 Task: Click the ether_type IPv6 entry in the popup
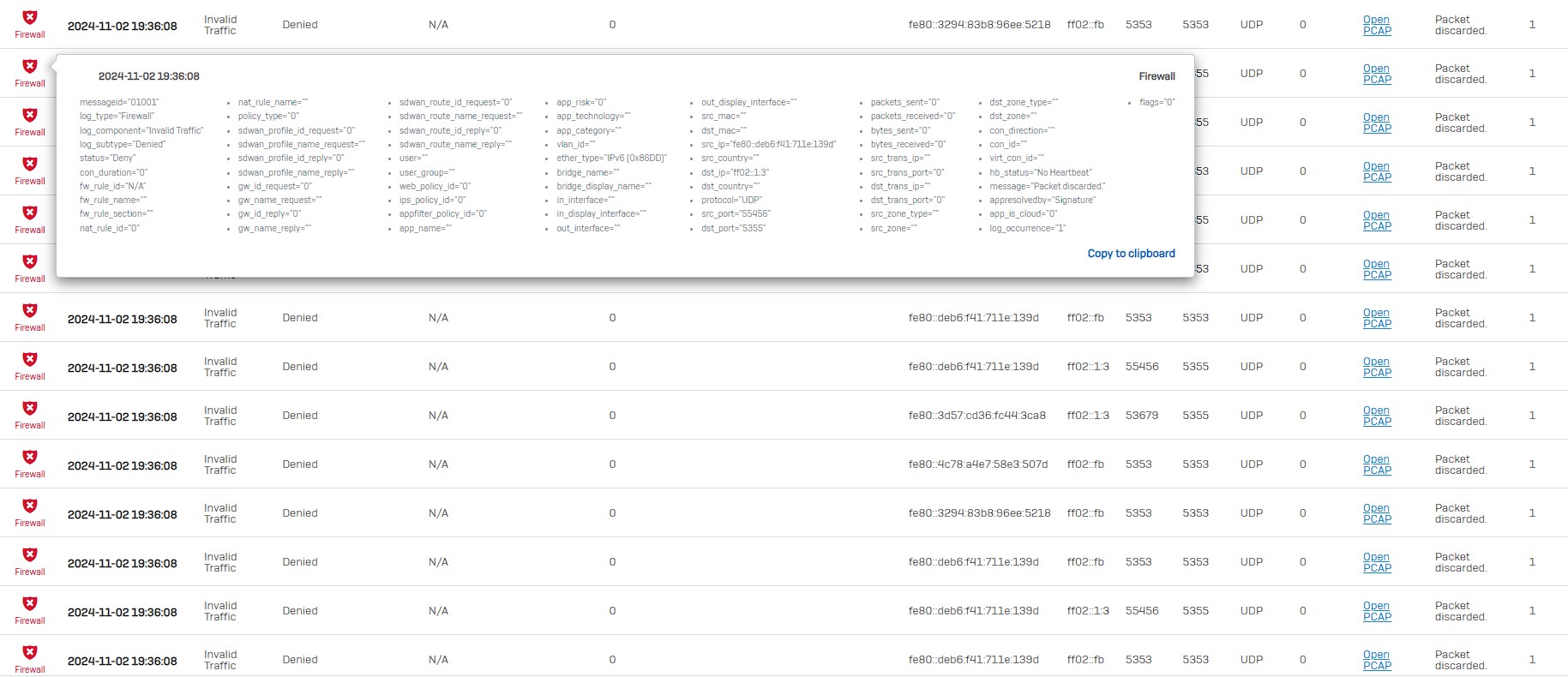coord(611,158)
